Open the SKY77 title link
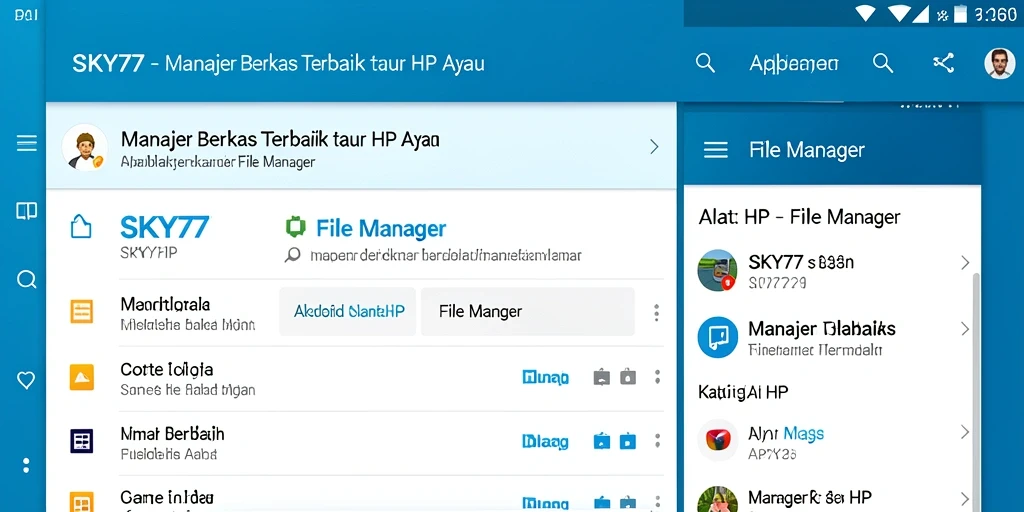1024x512 pixels. (165, 227)
